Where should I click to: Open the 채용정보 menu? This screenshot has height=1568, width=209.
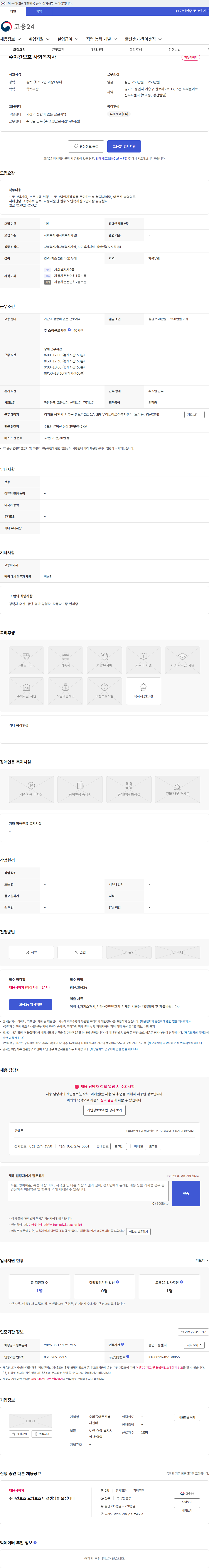point(10,39)
